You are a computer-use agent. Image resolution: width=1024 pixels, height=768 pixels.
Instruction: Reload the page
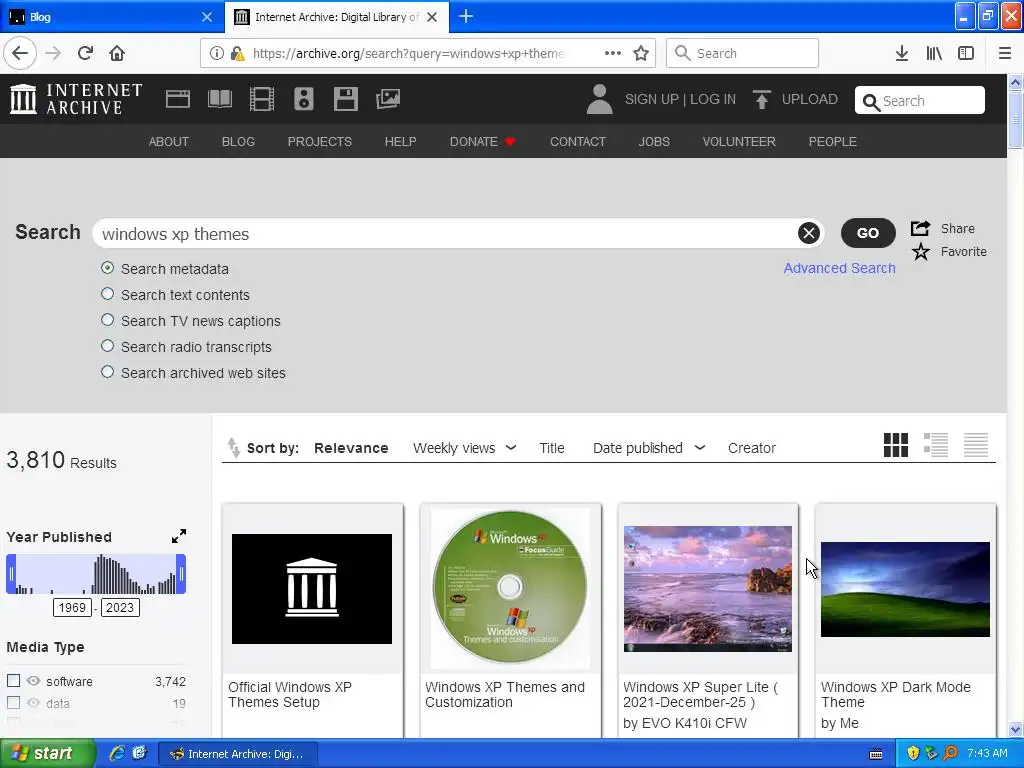coord(85,53)
